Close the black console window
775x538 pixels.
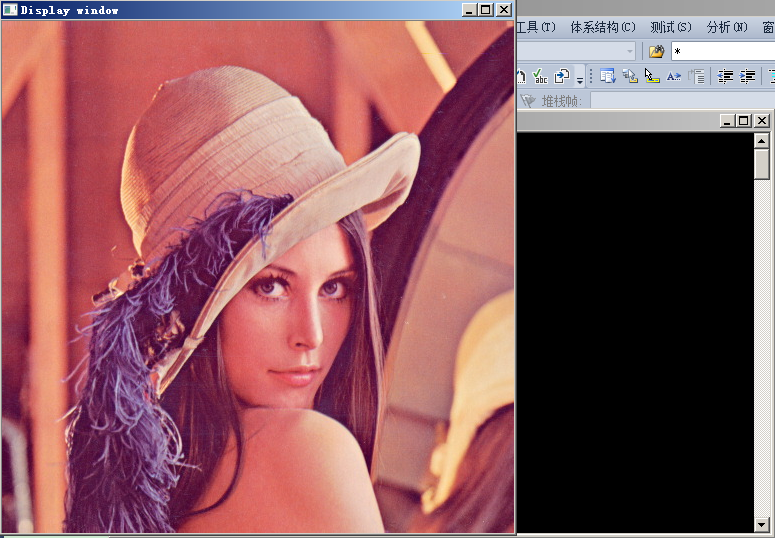(762, 121)
